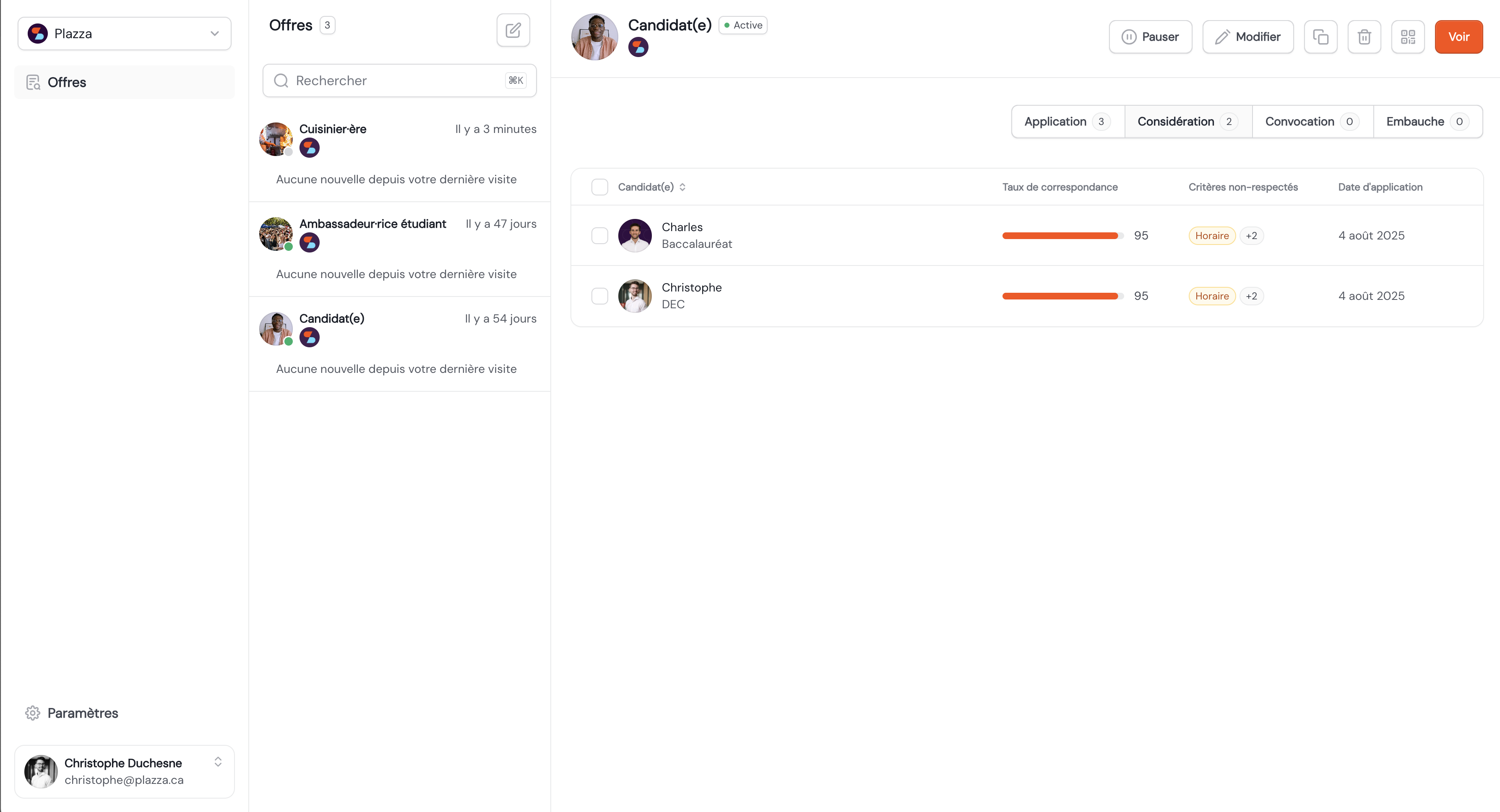Check the box for Charles

coord(599,236)
